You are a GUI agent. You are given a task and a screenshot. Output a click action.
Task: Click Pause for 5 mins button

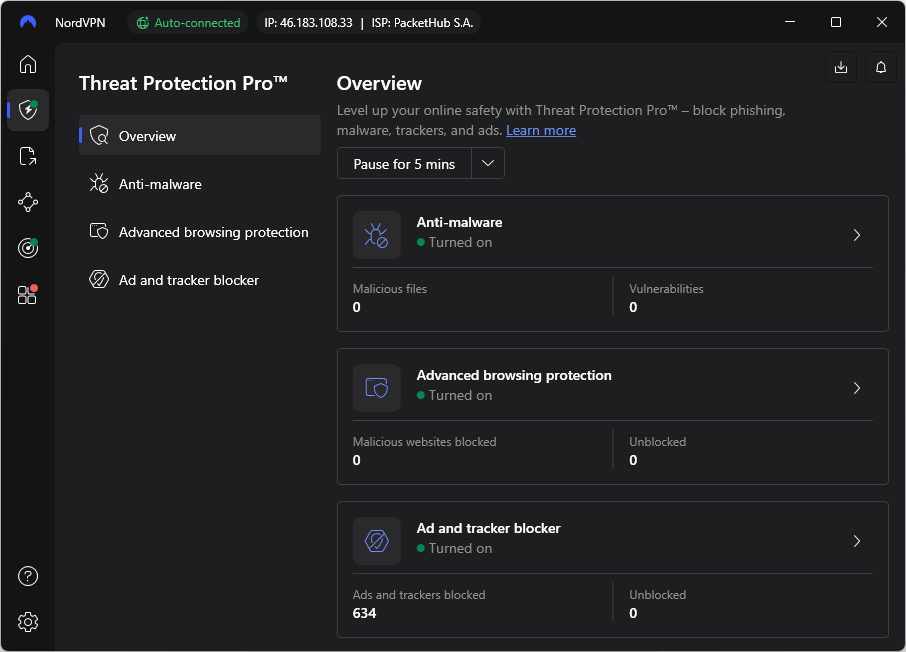click(403, 163)
